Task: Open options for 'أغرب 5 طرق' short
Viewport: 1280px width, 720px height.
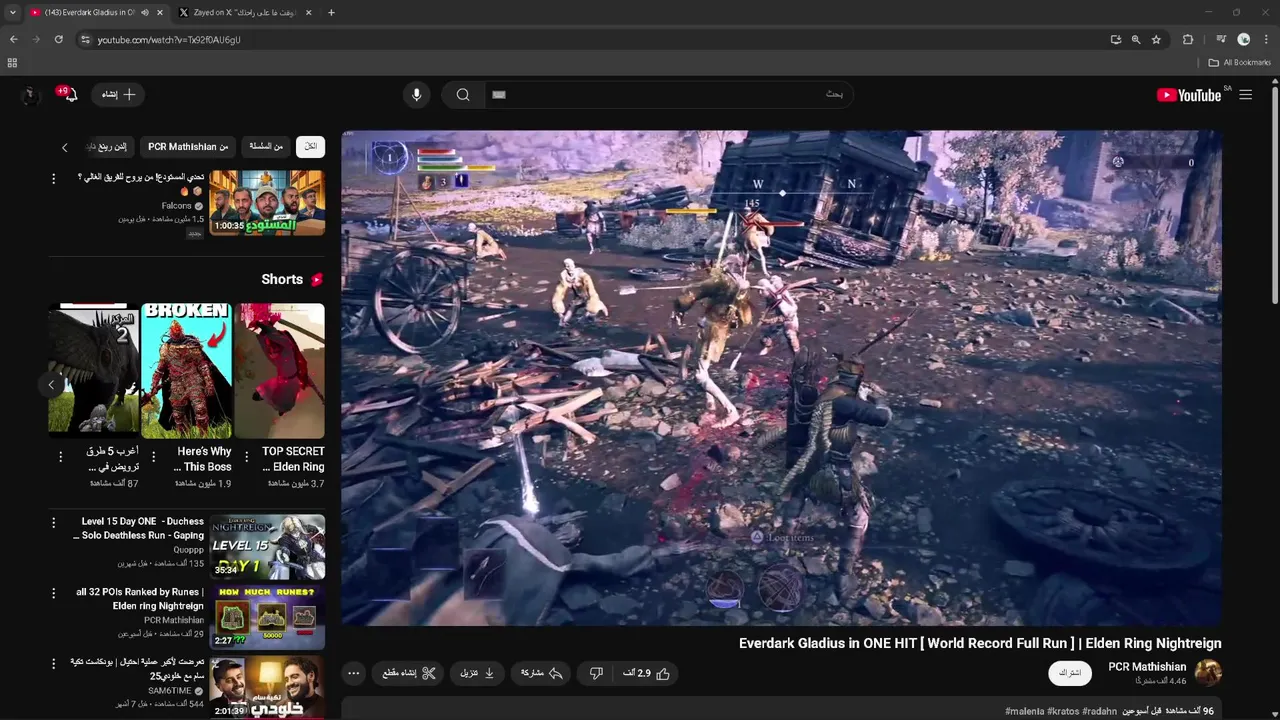Action: [60, 457]
